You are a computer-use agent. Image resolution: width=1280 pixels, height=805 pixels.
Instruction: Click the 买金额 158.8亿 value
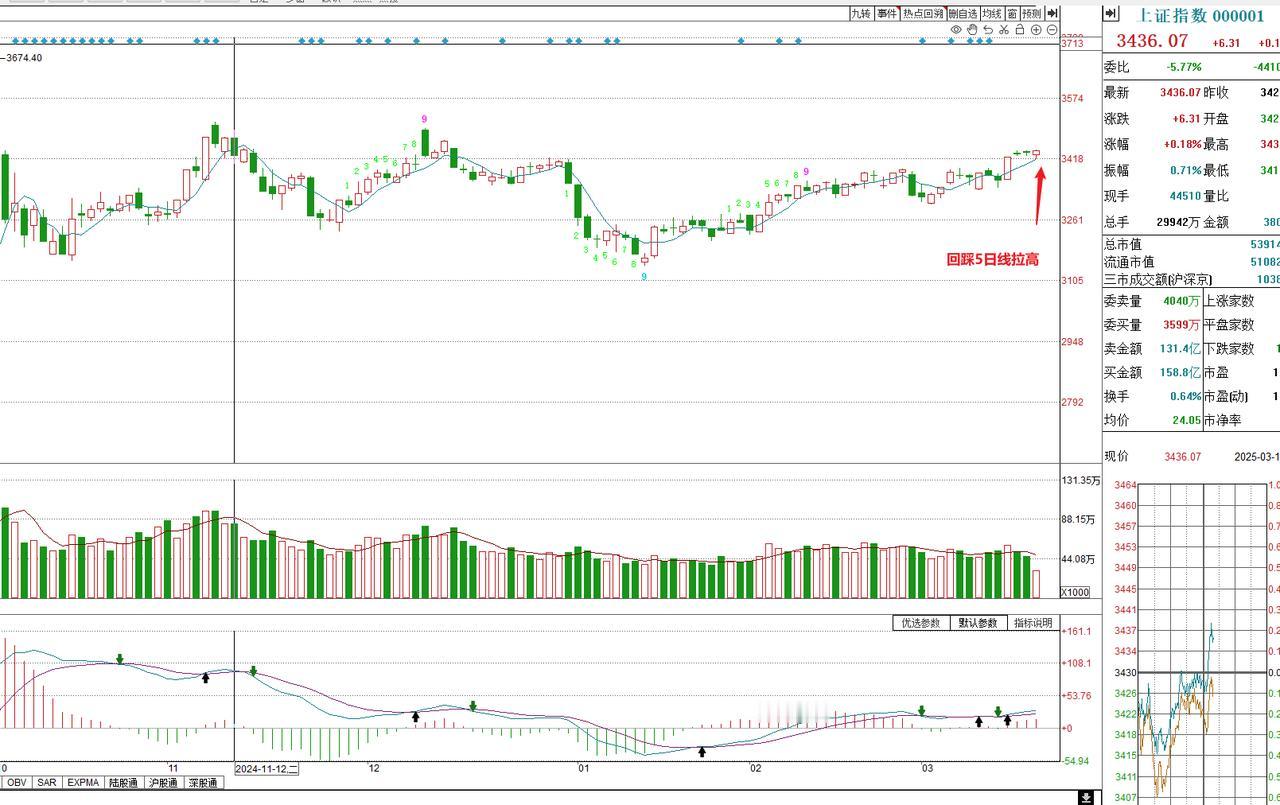[1181, 373]
